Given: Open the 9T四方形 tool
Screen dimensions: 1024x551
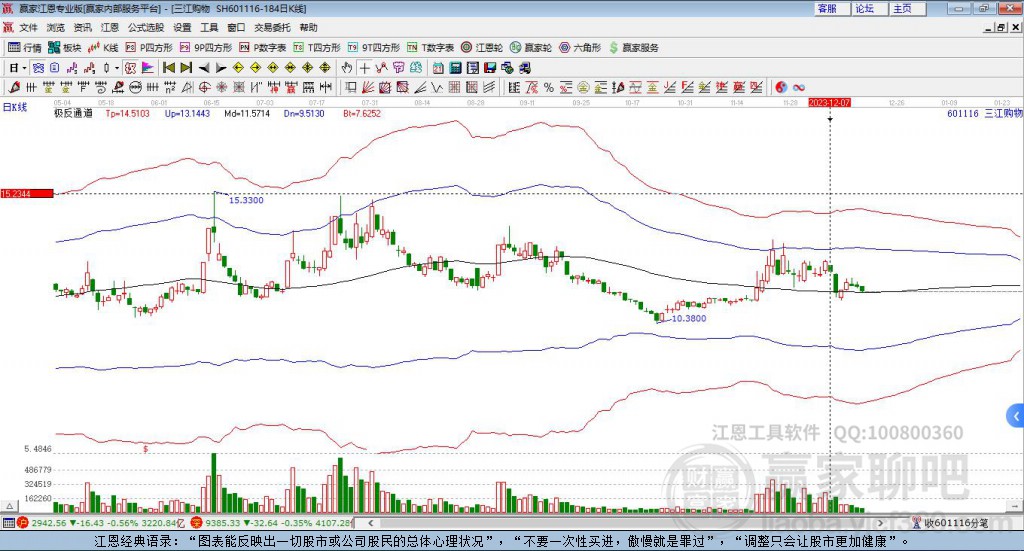Looking at the screenshot, I should pos(374,48).
